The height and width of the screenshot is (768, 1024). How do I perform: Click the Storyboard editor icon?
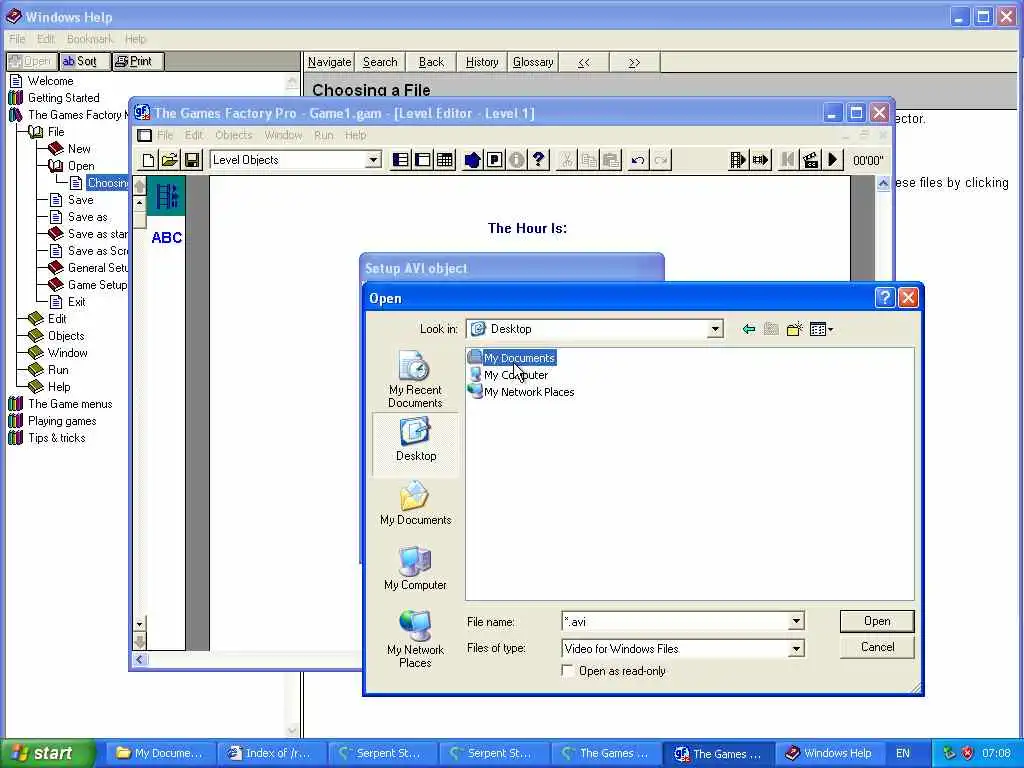pos(401,160)
